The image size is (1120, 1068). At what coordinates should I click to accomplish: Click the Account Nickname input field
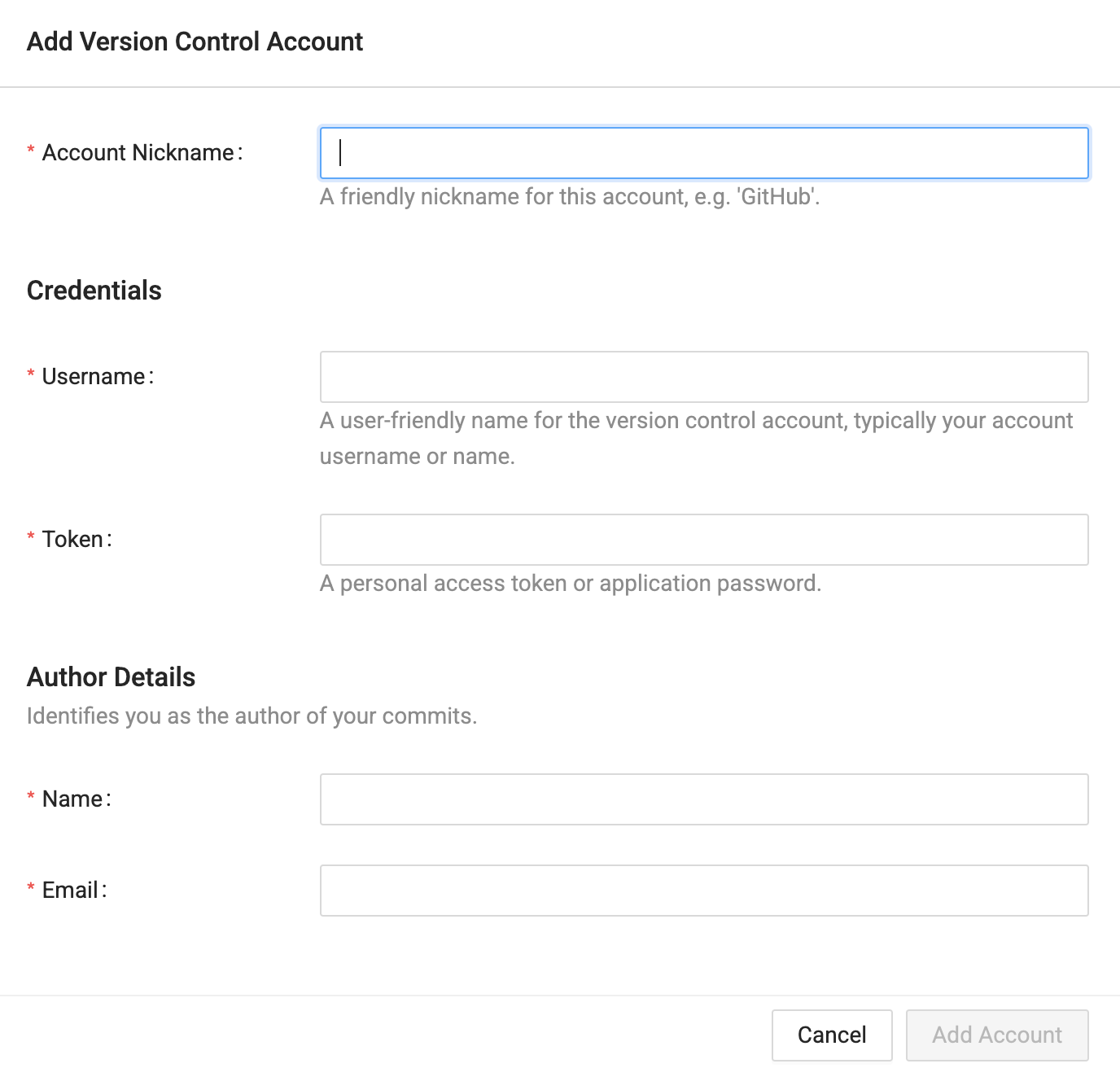704,153
